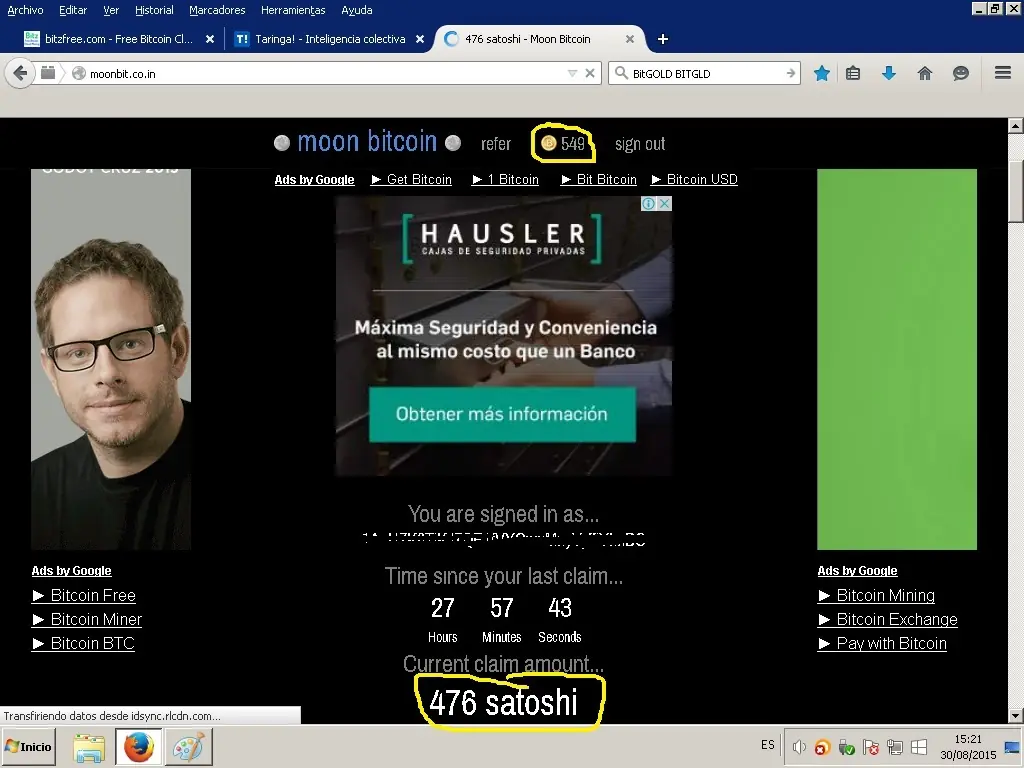Close the Hausler ad with X icon

(664, 204)
